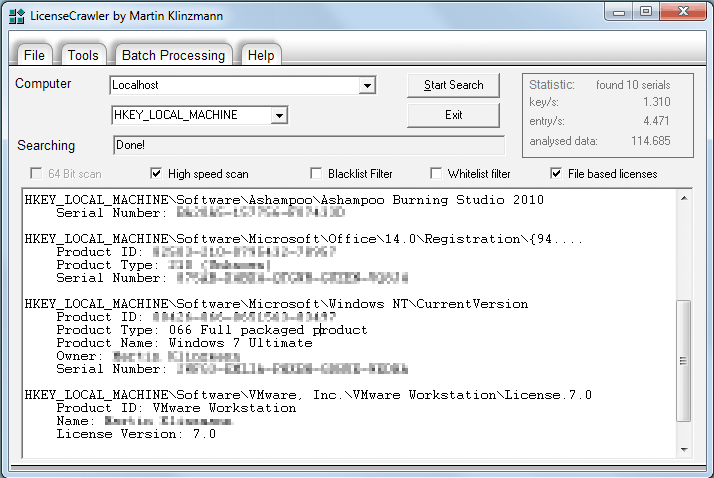This screenshot has height=478, width=714.
Task: Click the LicenseCrawler app icon in title bar
Action: pyautogui.click(x=17, y=16)
